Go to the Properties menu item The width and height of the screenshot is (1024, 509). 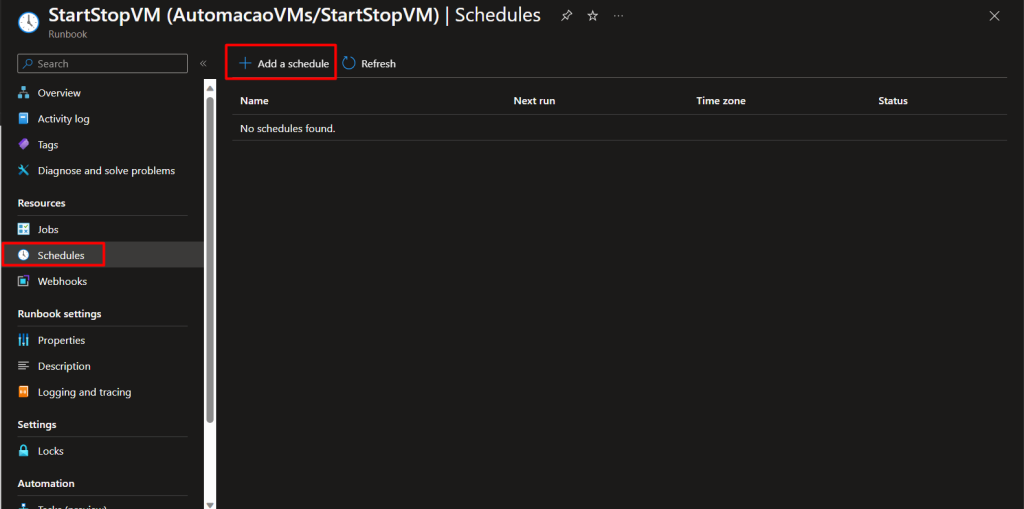(x=61, y=341)
